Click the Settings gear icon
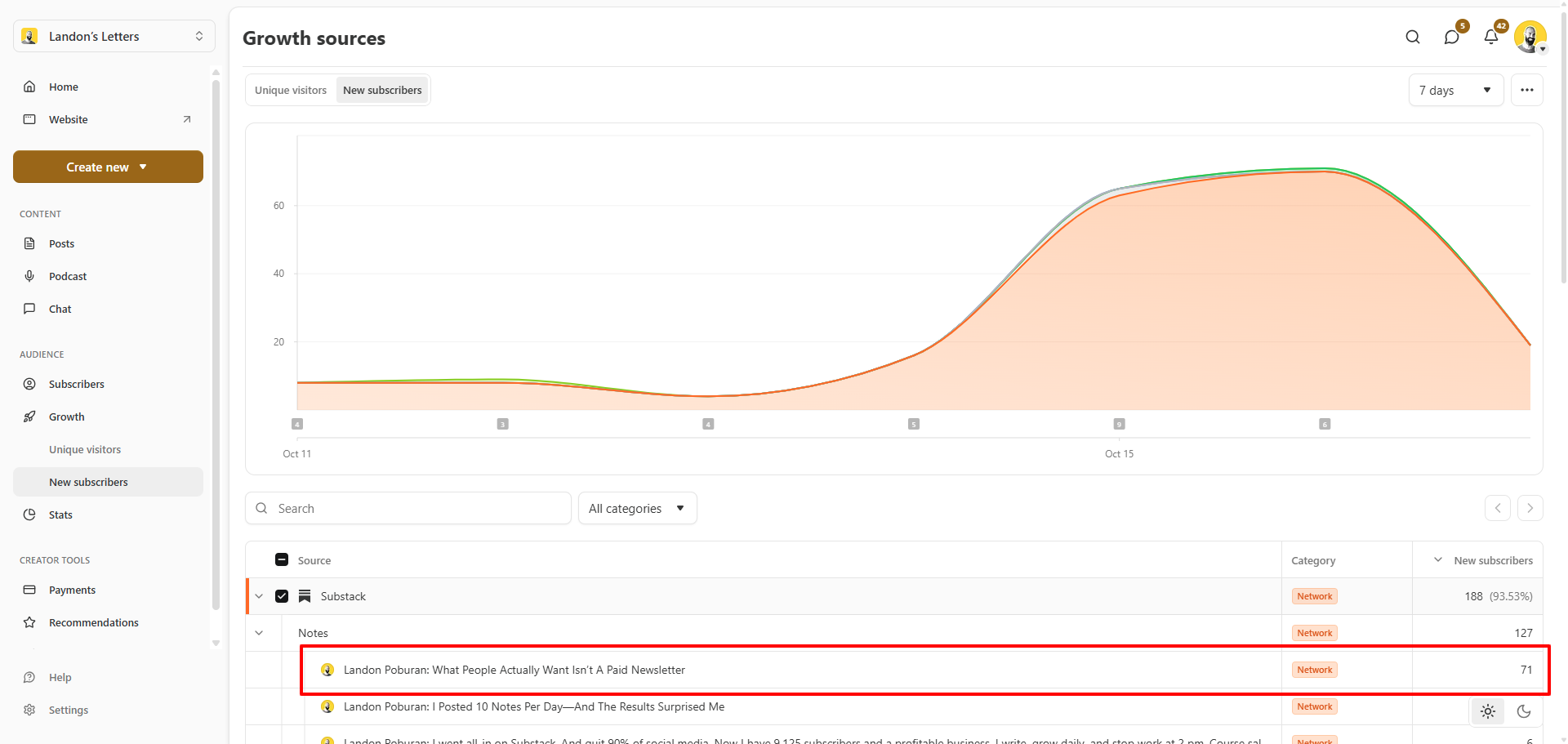1568x744 pixels. coord(29,710)
